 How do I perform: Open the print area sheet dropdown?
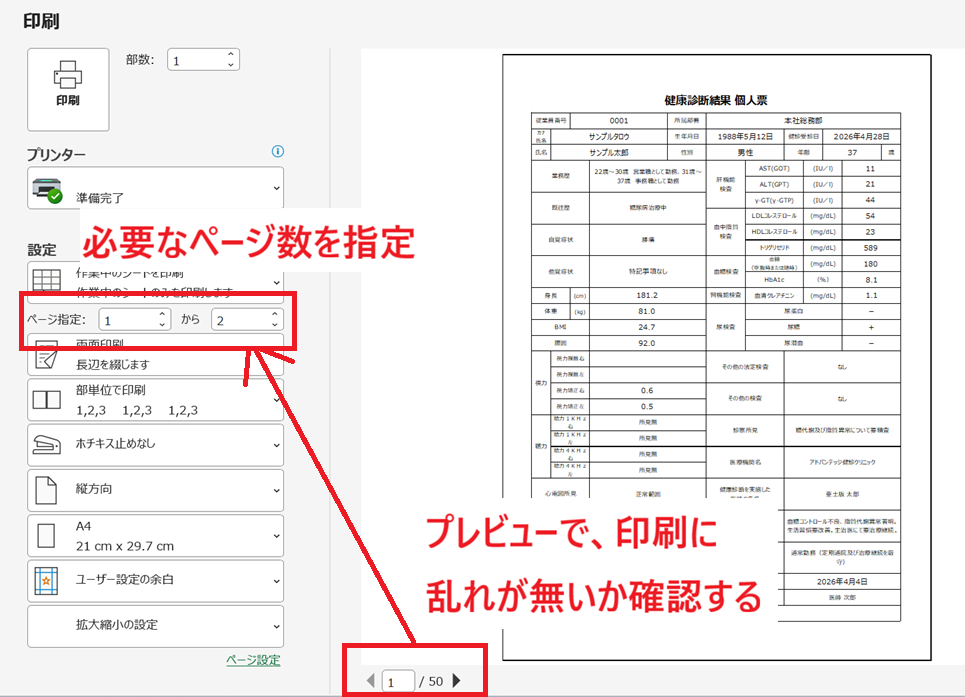pos(156,282)
